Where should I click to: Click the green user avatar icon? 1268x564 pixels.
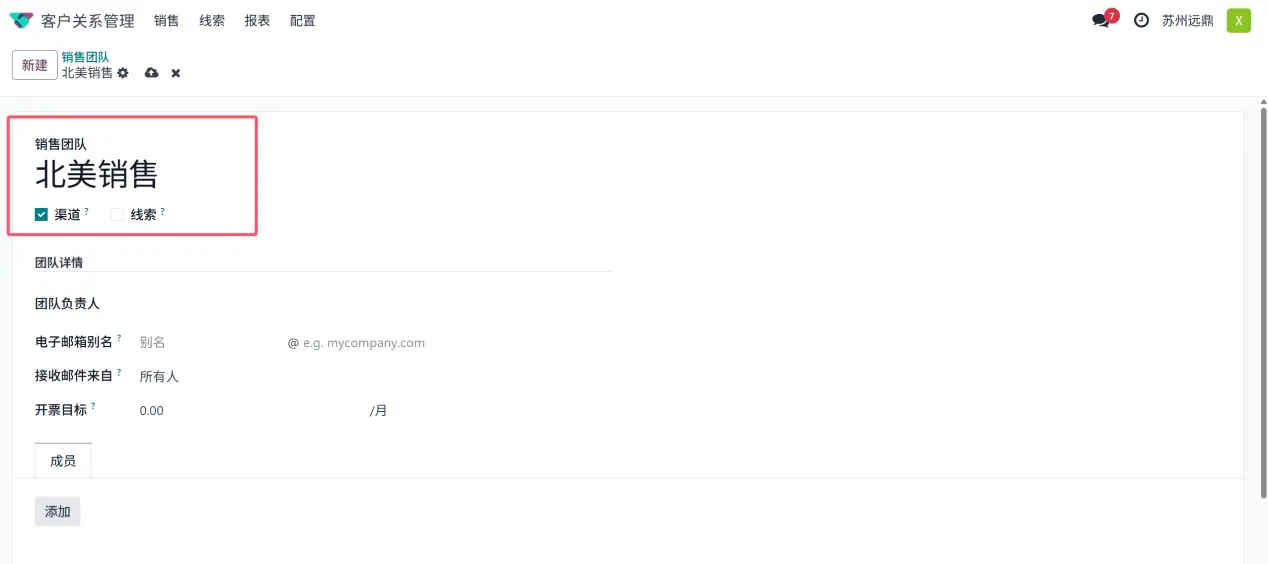point(1239,20)
